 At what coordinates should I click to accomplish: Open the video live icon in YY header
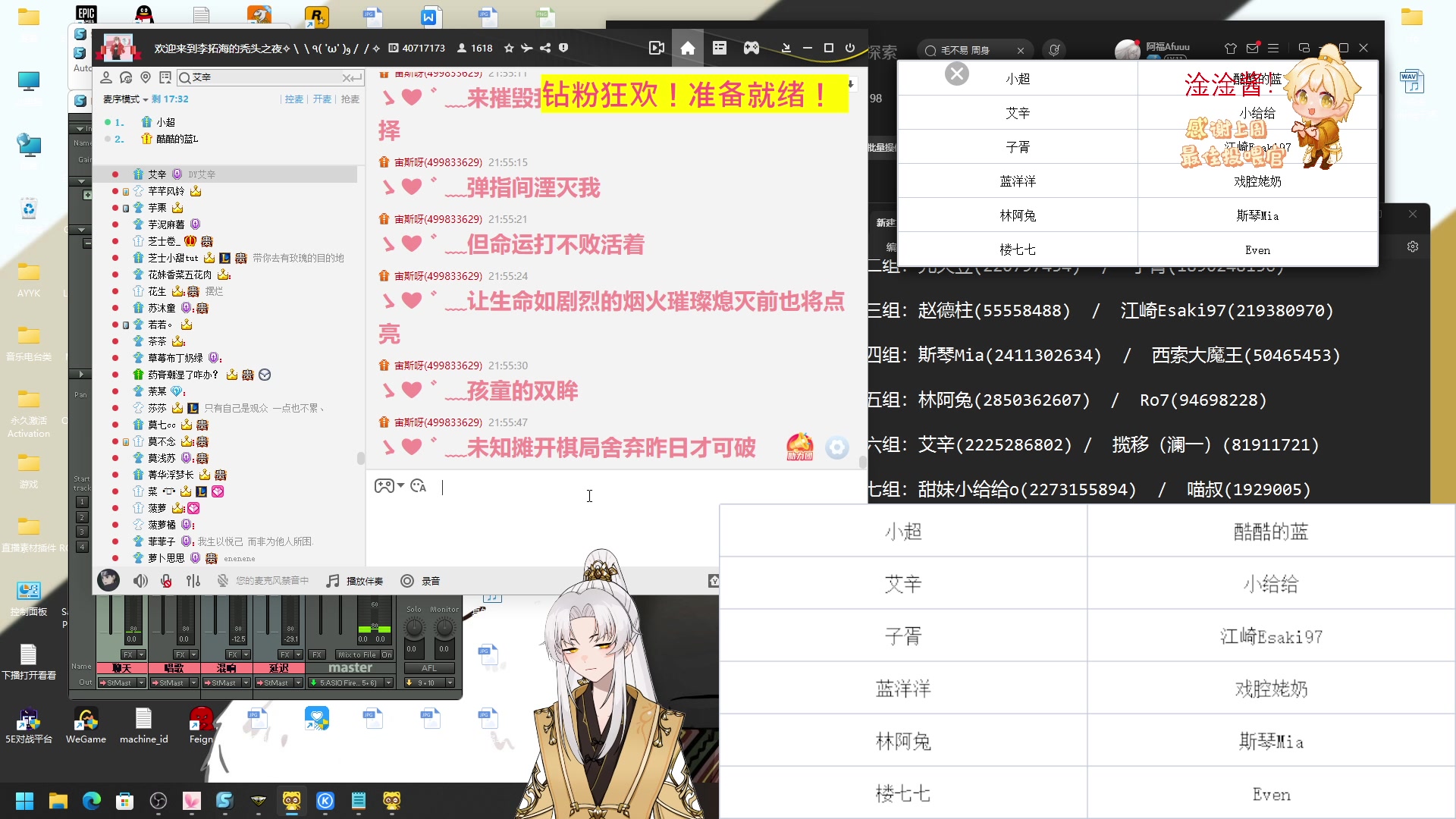(x=657, y=48)
